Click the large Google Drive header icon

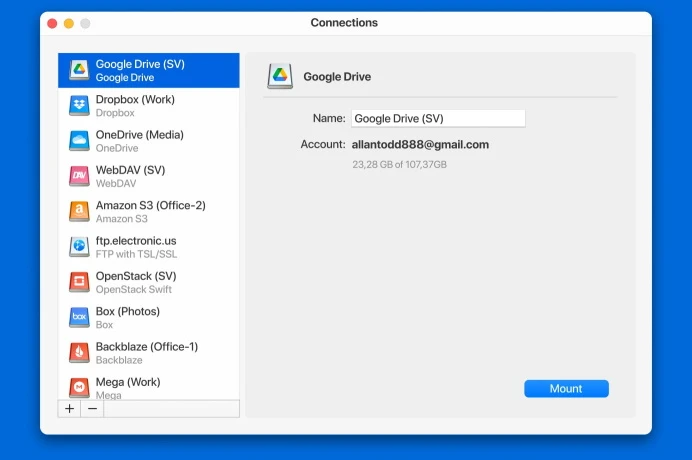tap(279, 76)
